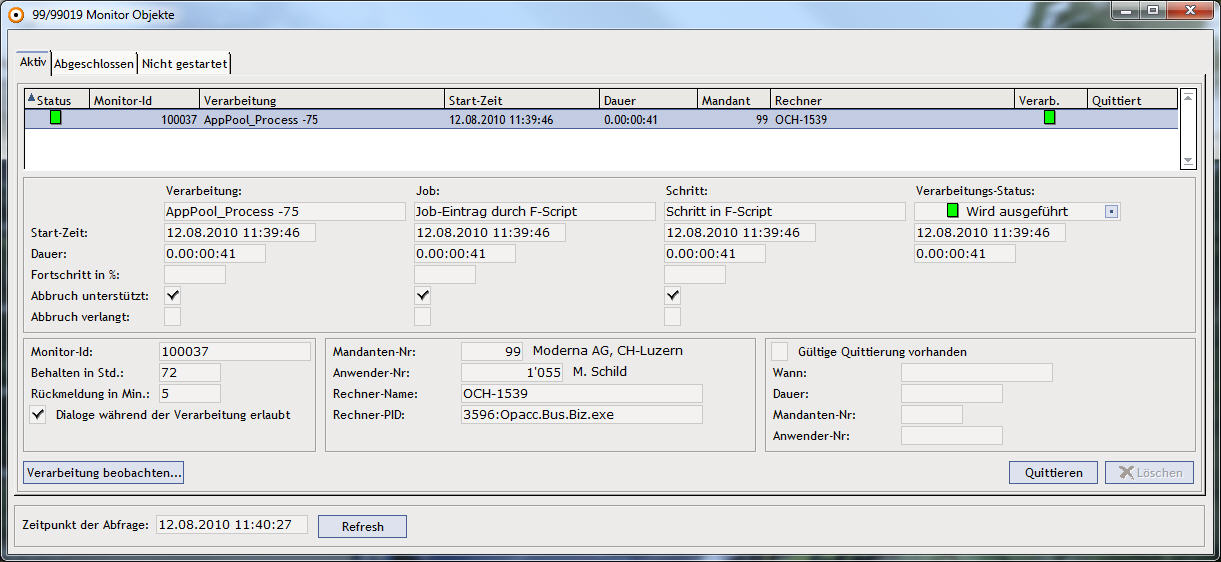Click Moderna AG, CH-Luzern text
This screenshot has height=562, width=1221.
608,351
